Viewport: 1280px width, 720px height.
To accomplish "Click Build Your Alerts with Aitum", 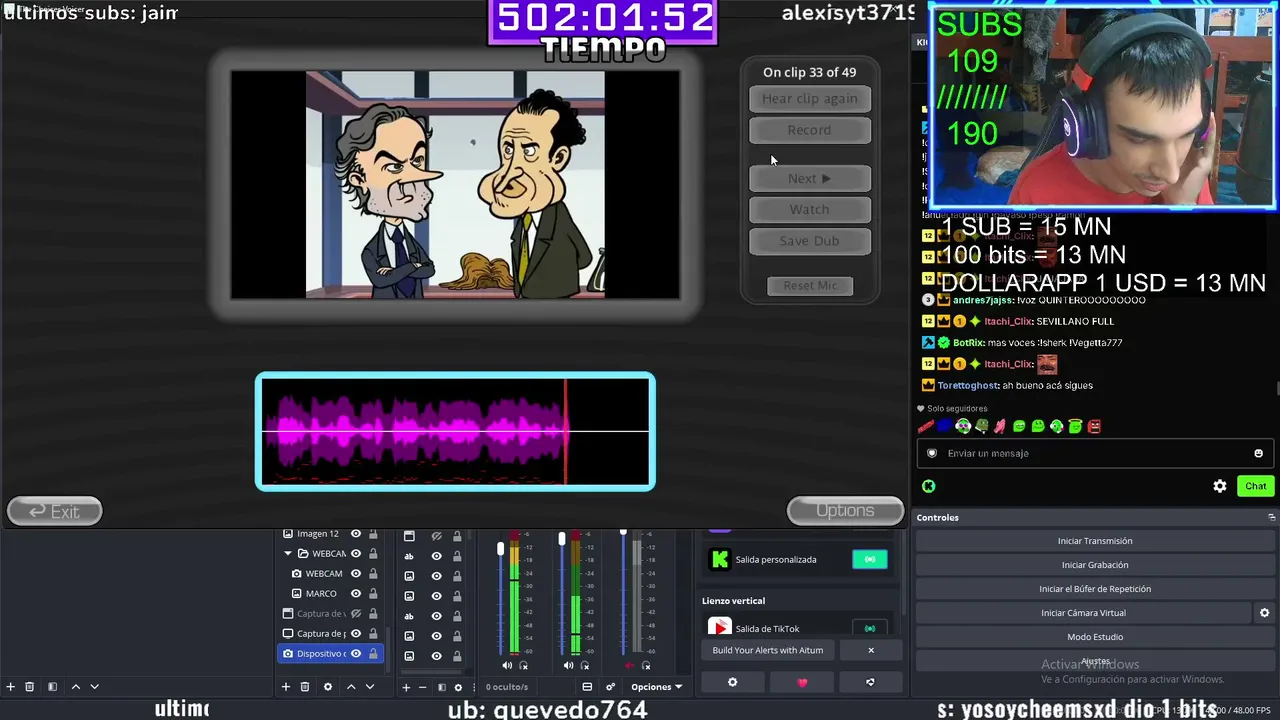I will tap(768, 650).
